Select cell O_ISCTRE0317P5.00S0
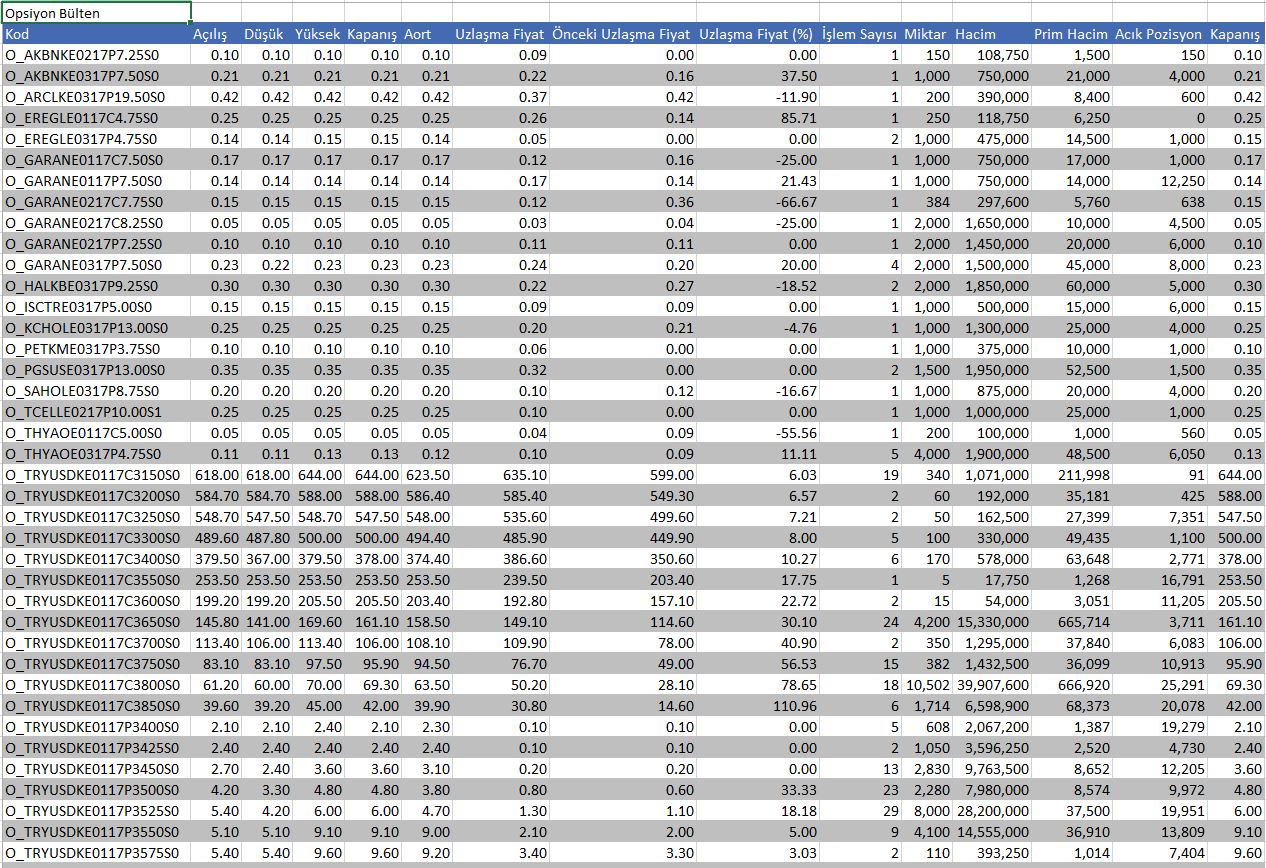This screenshot has width=1266, height=868. tap(96, 307)
